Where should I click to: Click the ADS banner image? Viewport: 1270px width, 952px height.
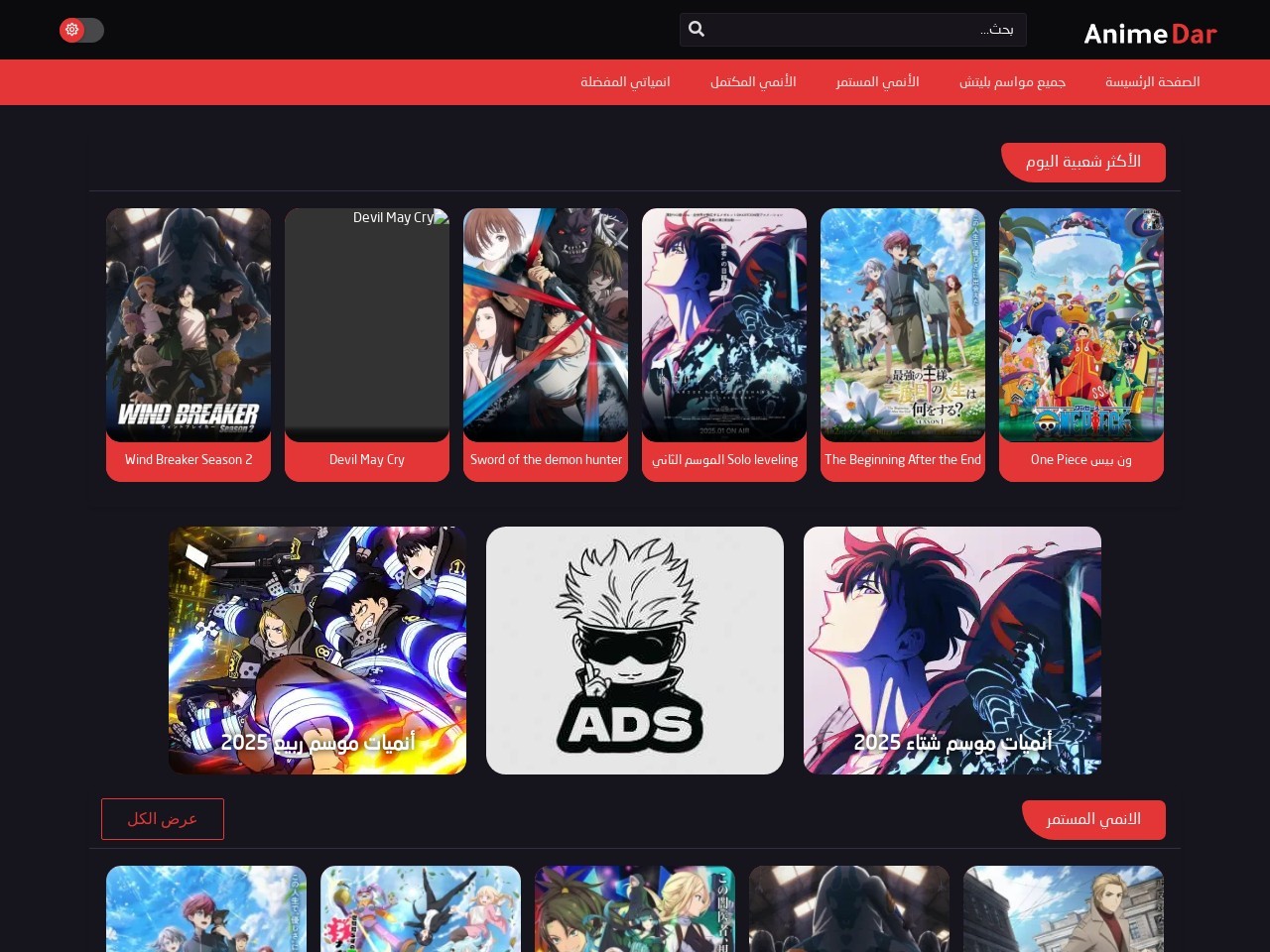tap(635, 651)
